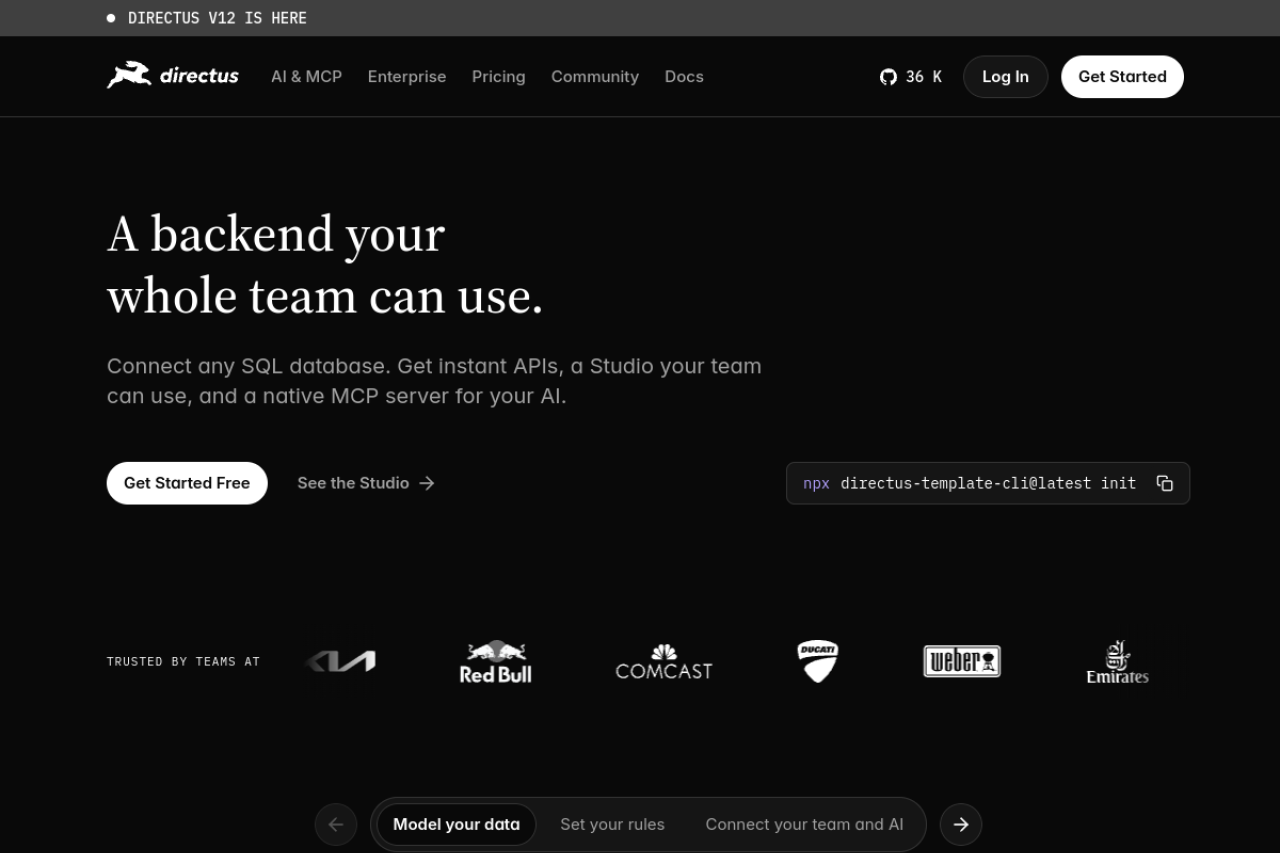
Task: Click the headline A backend your whole team can use
Action: 325,266
